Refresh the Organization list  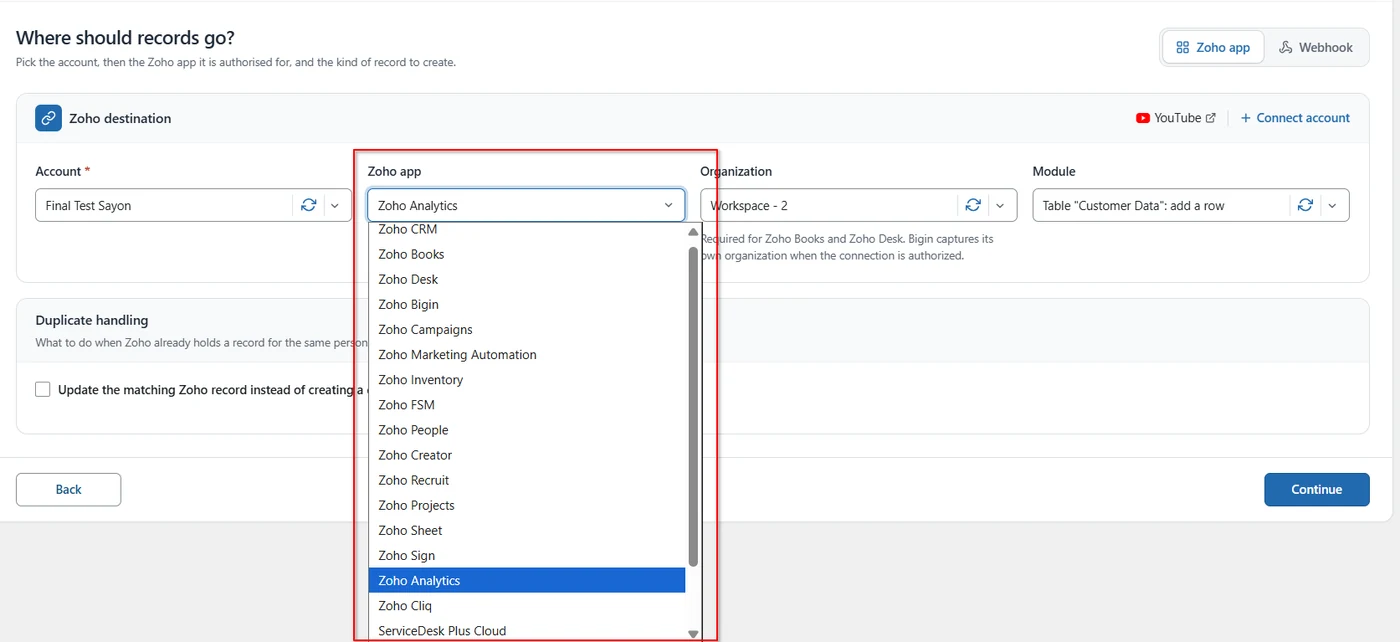[x=973, y=205]
